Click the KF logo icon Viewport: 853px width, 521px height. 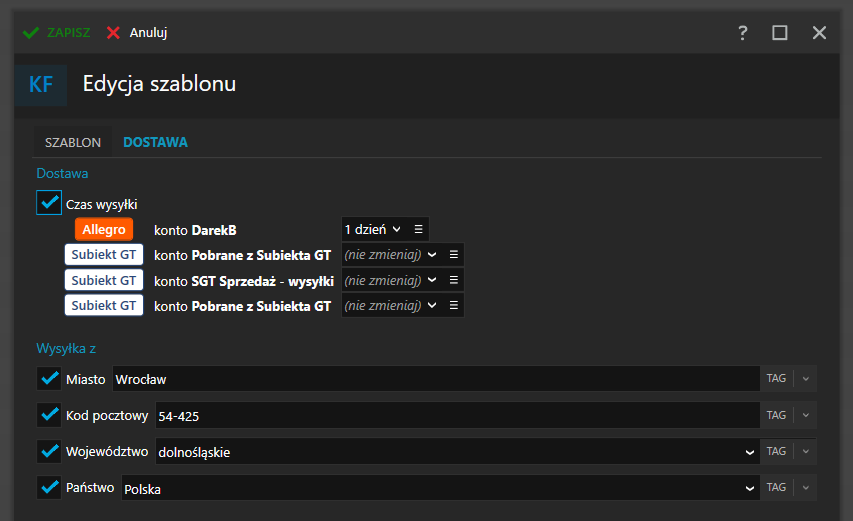[41, 84]
